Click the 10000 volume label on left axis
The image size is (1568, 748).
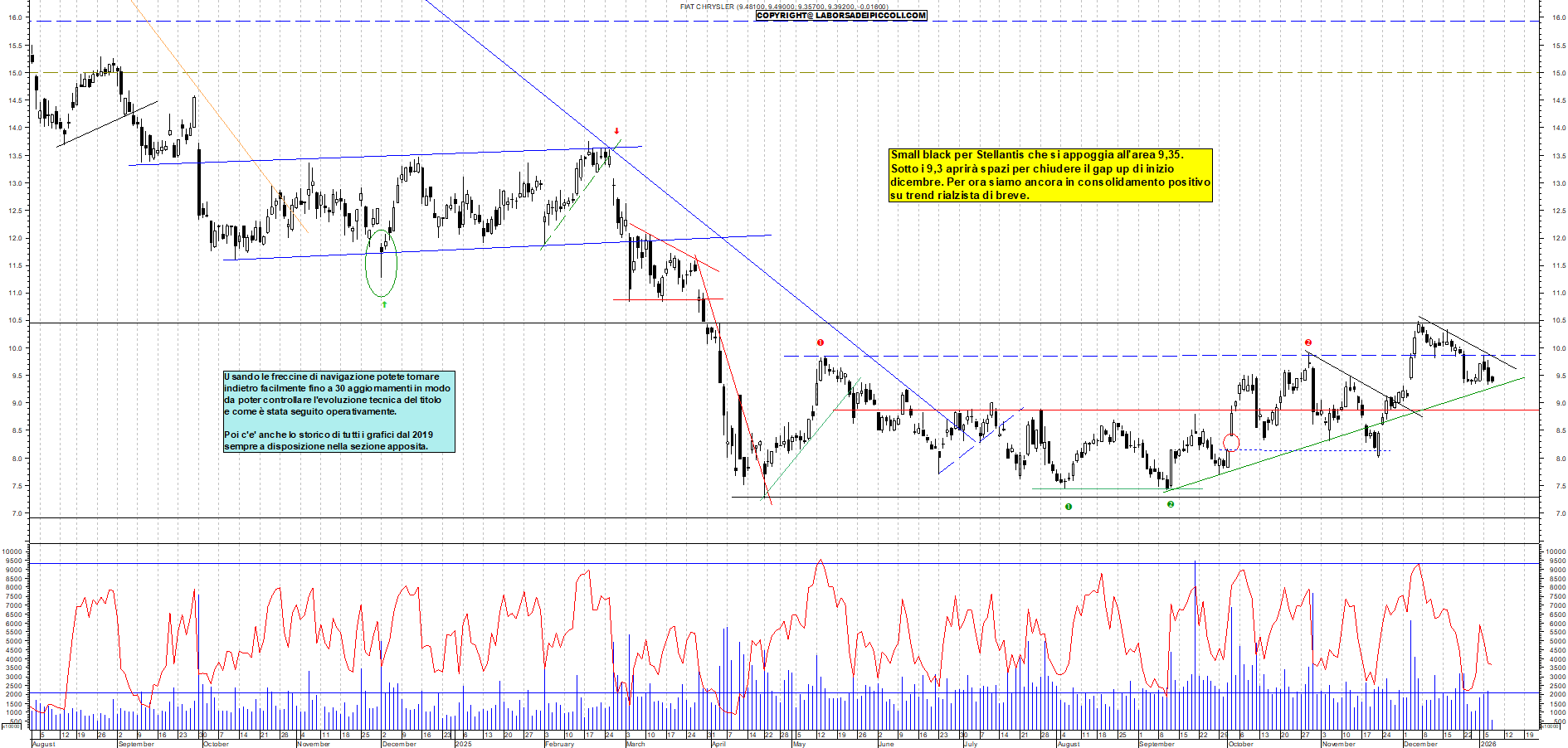coord(12,551)
